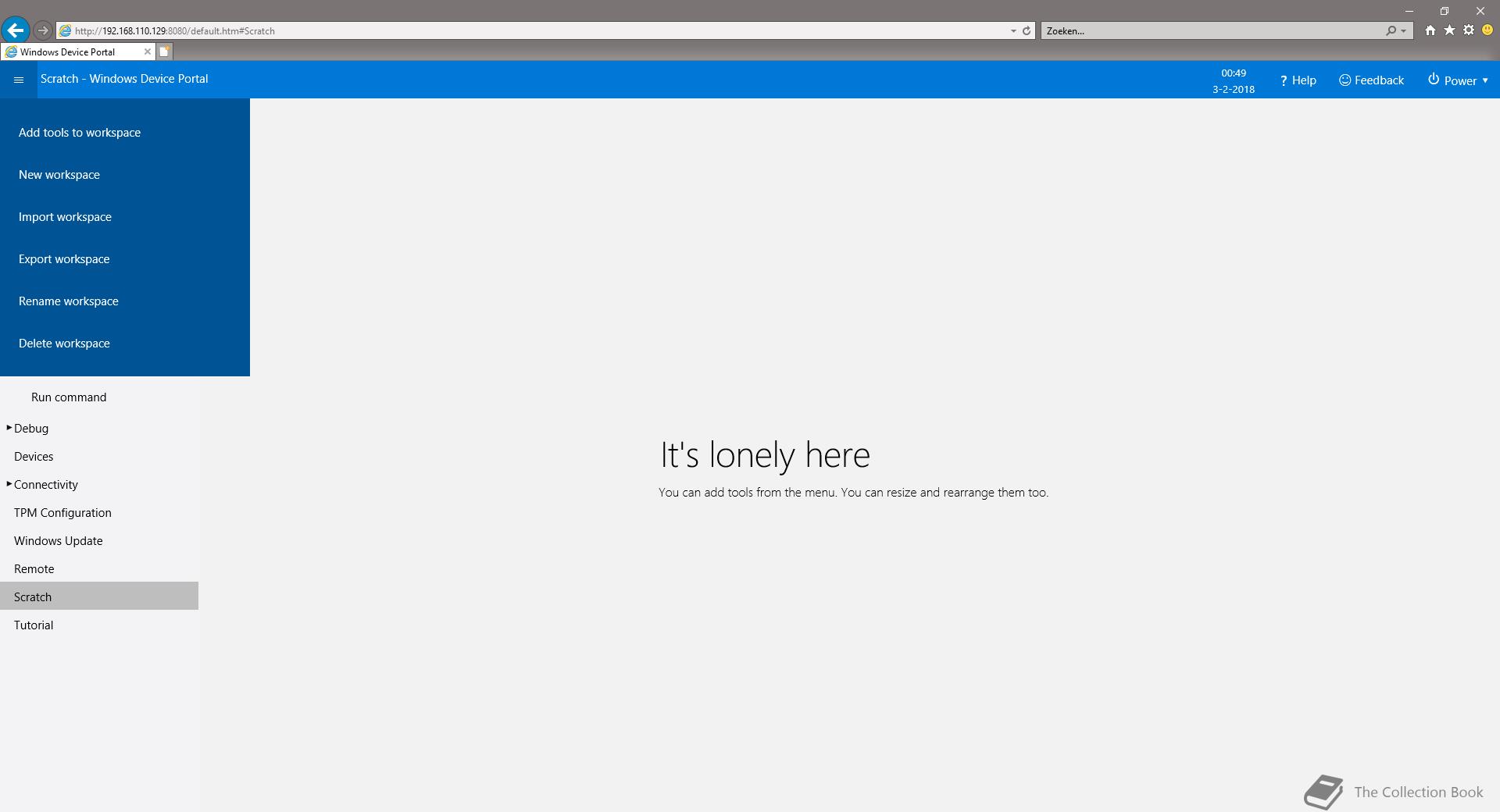Open the search provider dropdown arrow
Image resolution: width=1500 pixels, height=812 pixels.
(x=1404, y=31)
